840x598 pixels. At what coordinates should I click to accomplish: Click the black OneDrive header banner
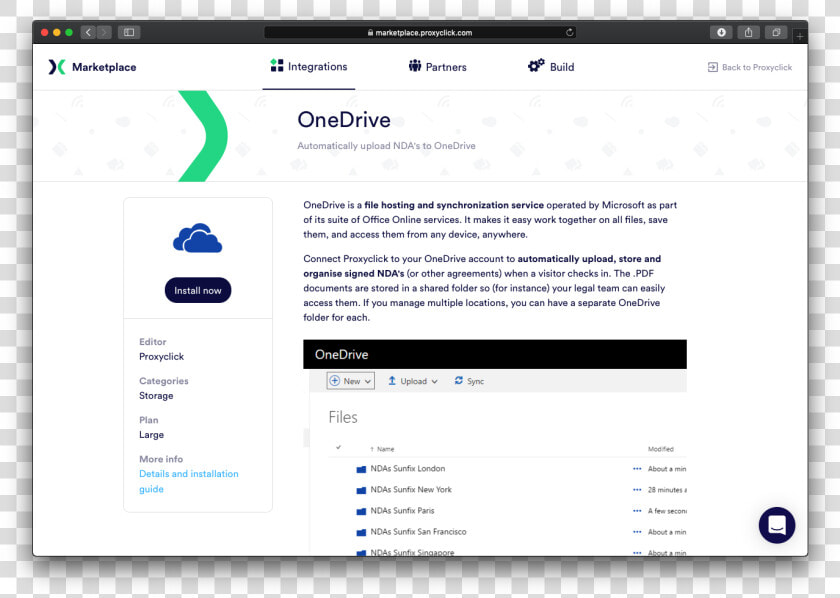pyautogui.click(x=494, y=354)
